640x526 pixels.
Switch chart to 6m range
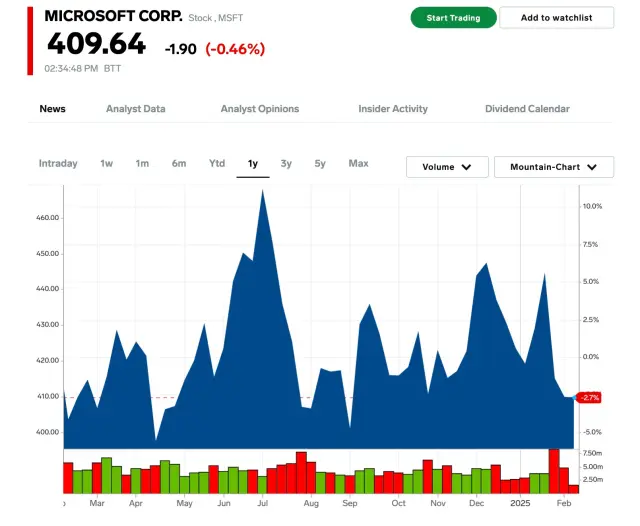coord(179,164)
